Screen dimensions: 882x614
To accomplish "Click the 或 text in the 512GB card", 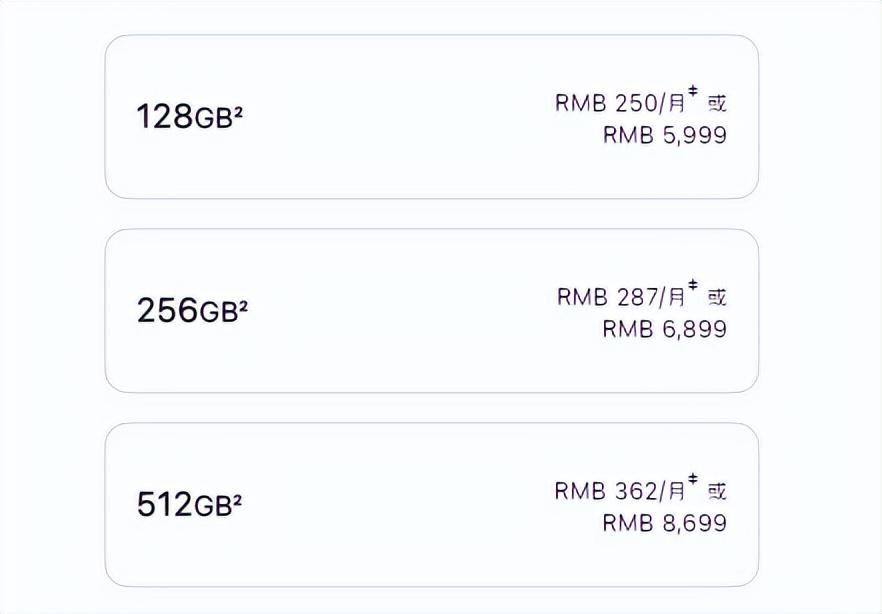I will (x=717, y=491).
